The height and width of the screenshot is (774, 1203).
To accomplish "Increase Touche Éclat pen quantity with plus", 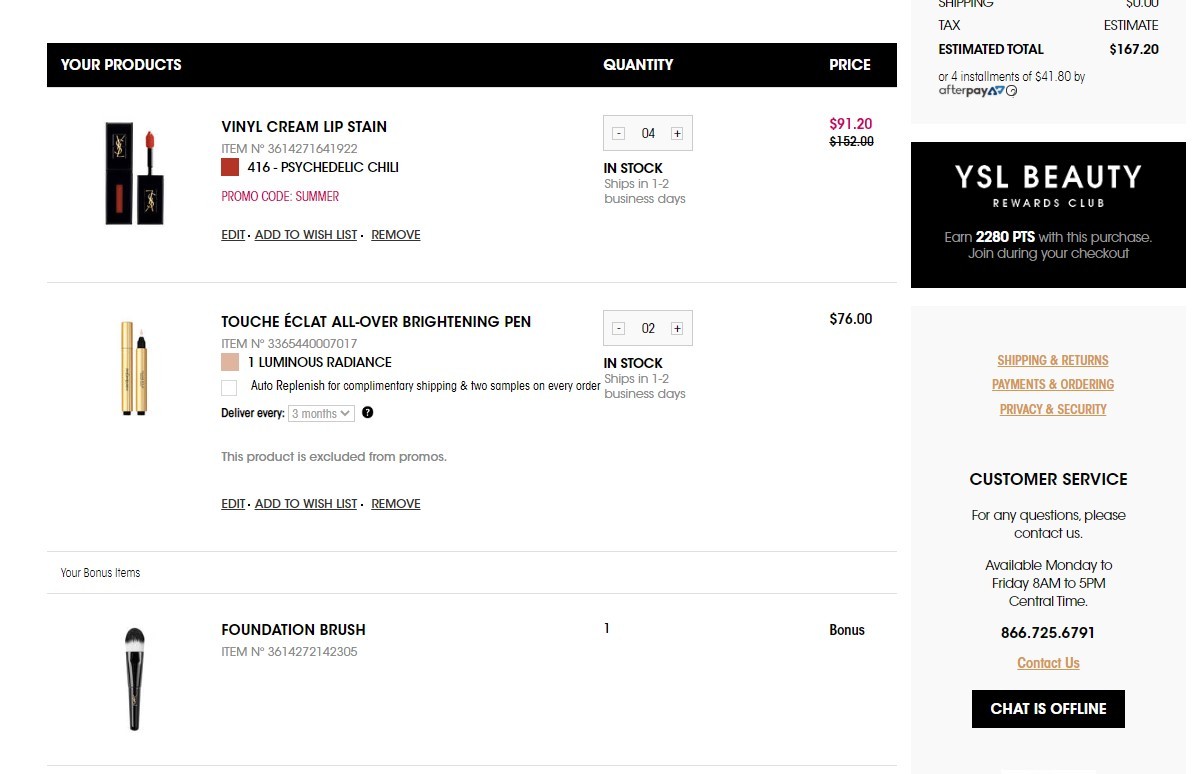I will click(x=677, y=328).
